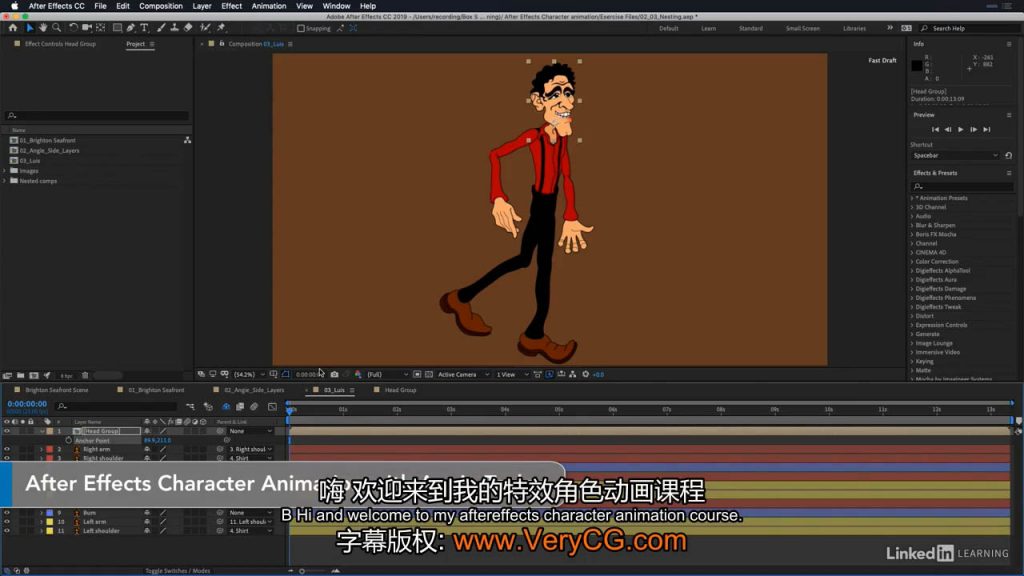Select the Selection (arrow) tool
The image size is (1024, 576).
coord(29,28)
